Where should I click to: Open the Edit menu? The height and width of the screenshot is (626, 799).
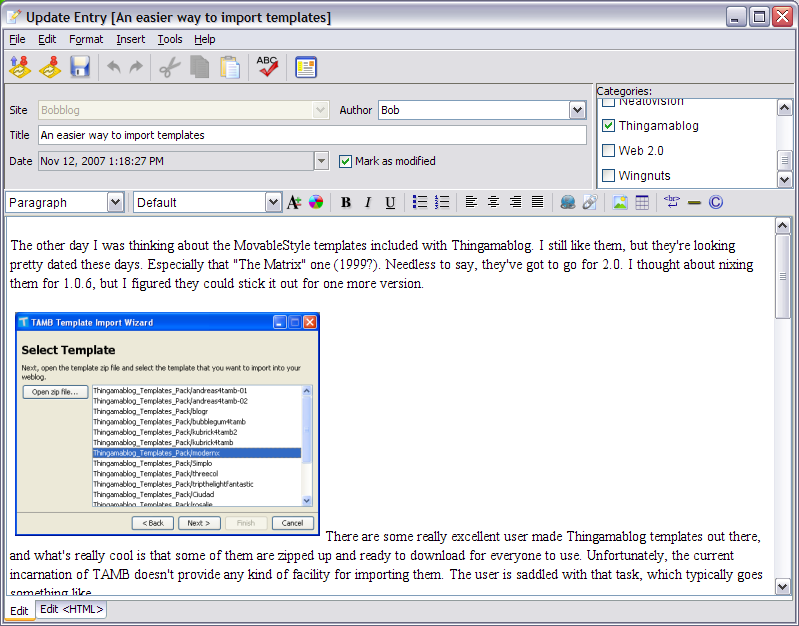(x=47, y=39)
